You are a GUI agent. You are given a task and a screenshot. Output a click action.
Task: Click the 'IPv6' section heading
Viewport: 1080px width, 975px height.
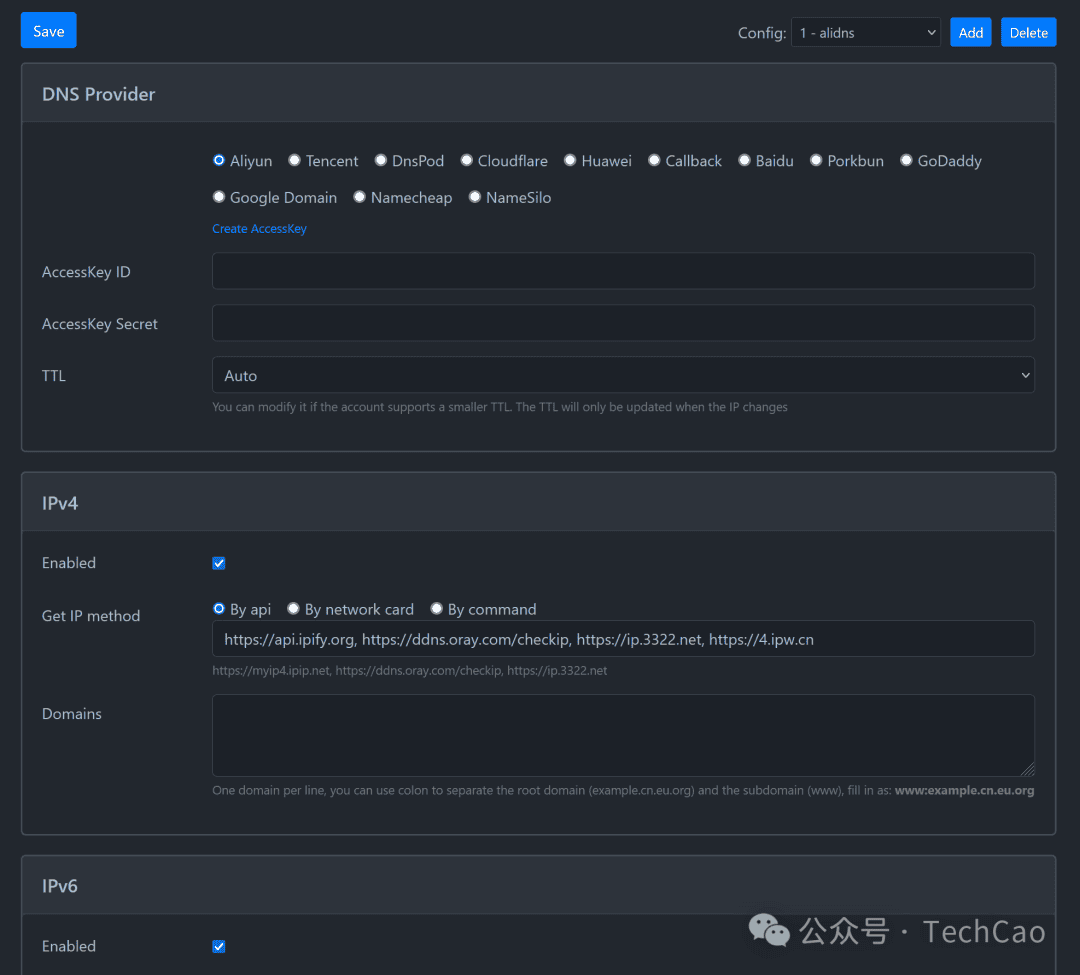(x=60, y=886)
